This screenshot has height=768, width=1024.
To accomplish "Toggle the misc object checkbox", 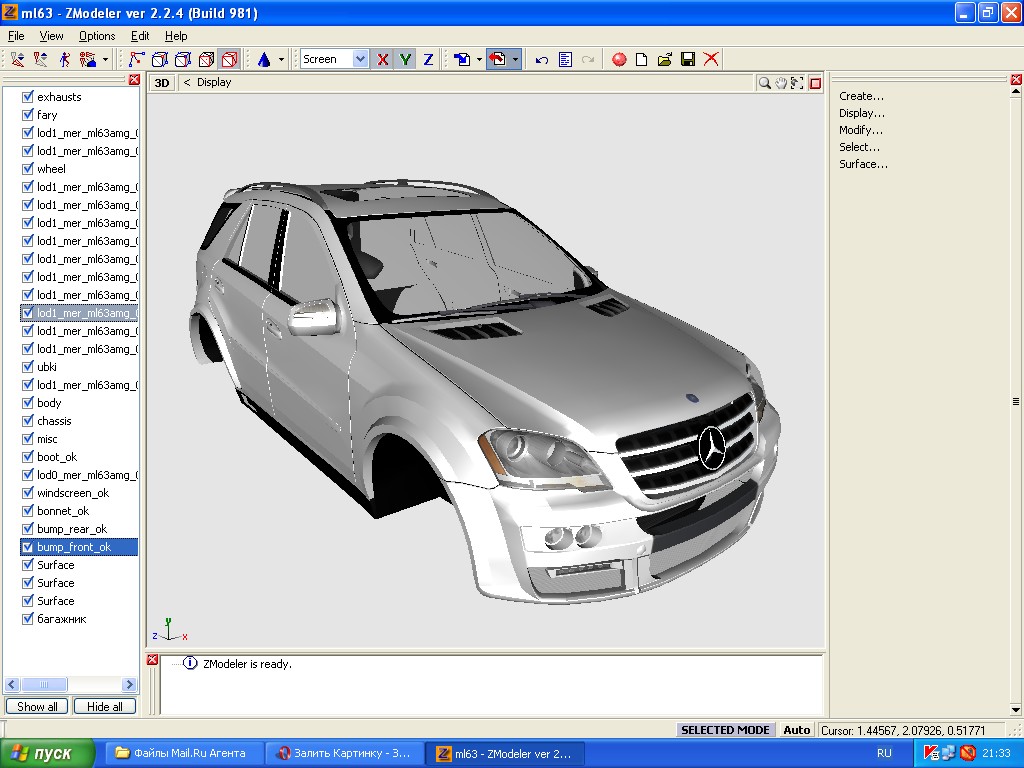I will point(27,439).
